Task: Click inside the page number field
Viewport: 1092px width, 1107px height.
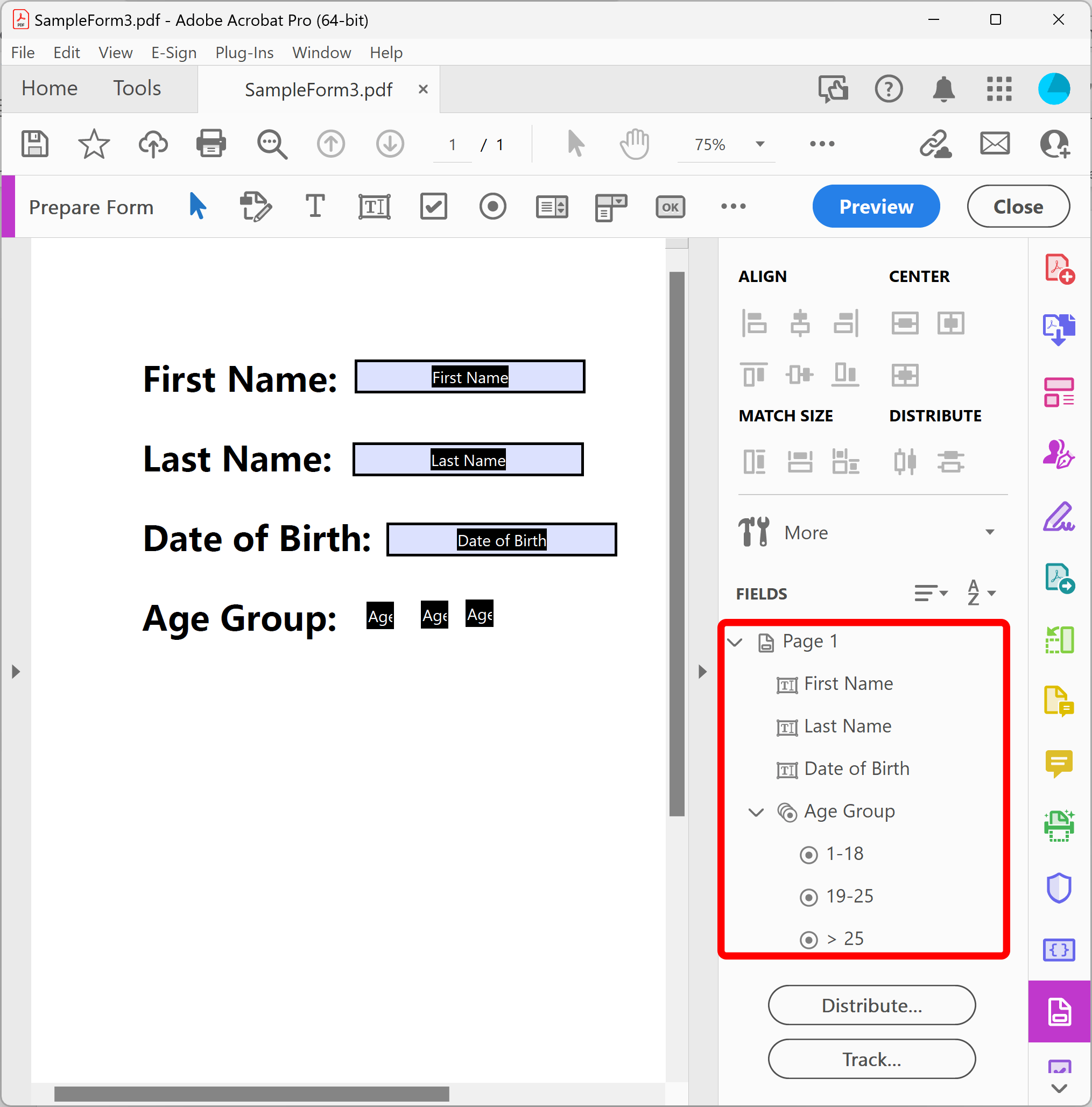Action: 452,144
